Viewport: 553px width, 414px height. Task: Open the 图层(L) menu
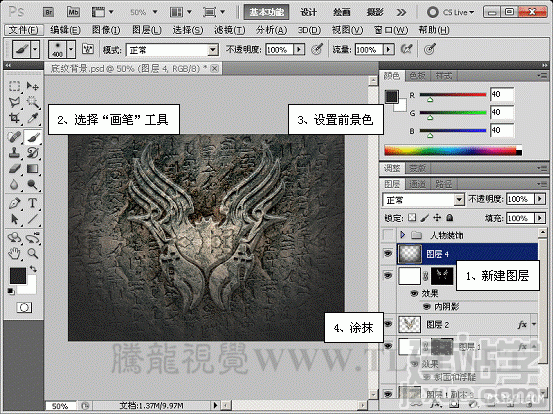(x=147, y=30)
